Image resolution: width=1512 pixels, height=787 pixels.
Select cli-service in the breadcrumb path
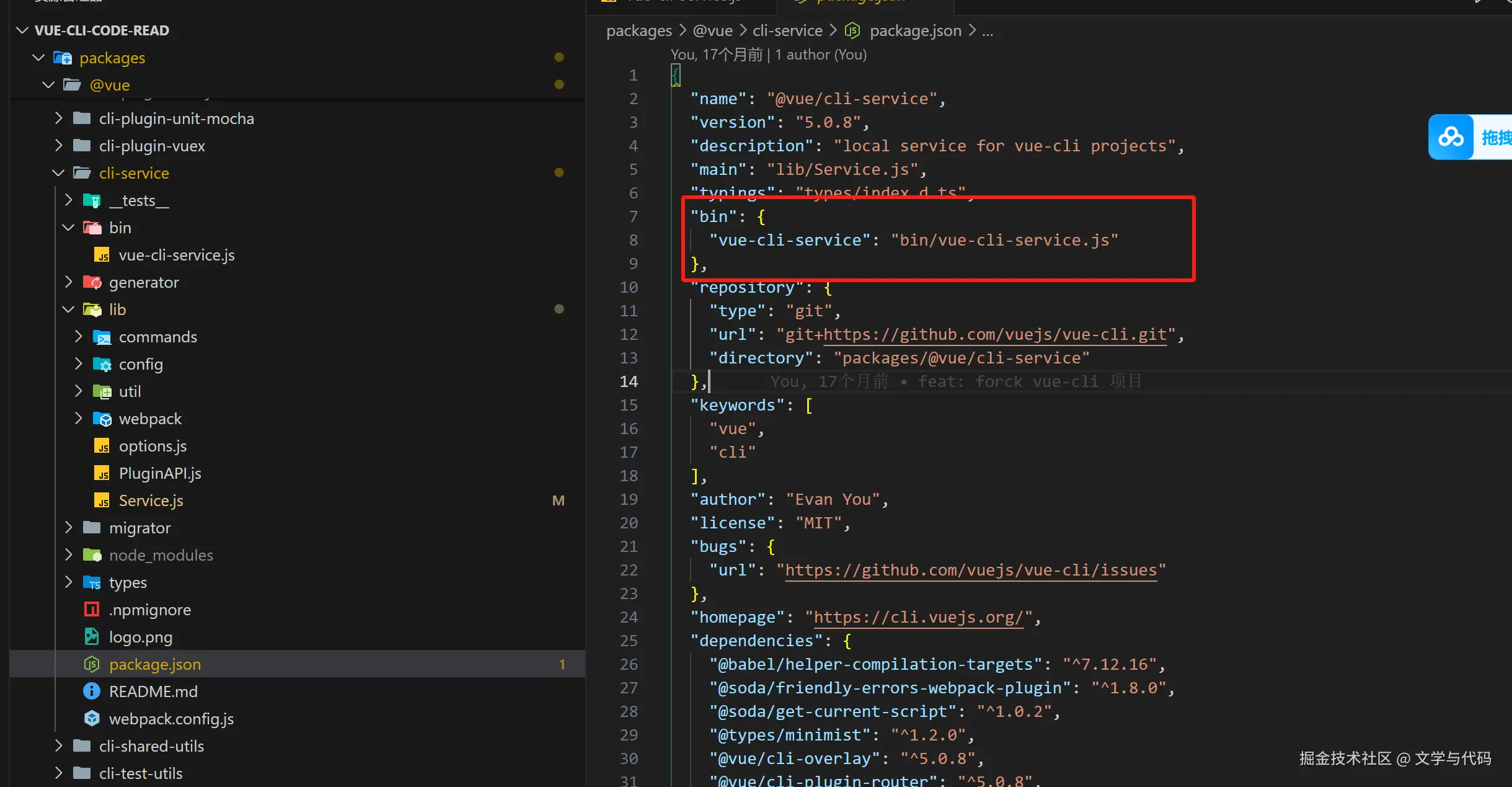click(x=787, y=30)
